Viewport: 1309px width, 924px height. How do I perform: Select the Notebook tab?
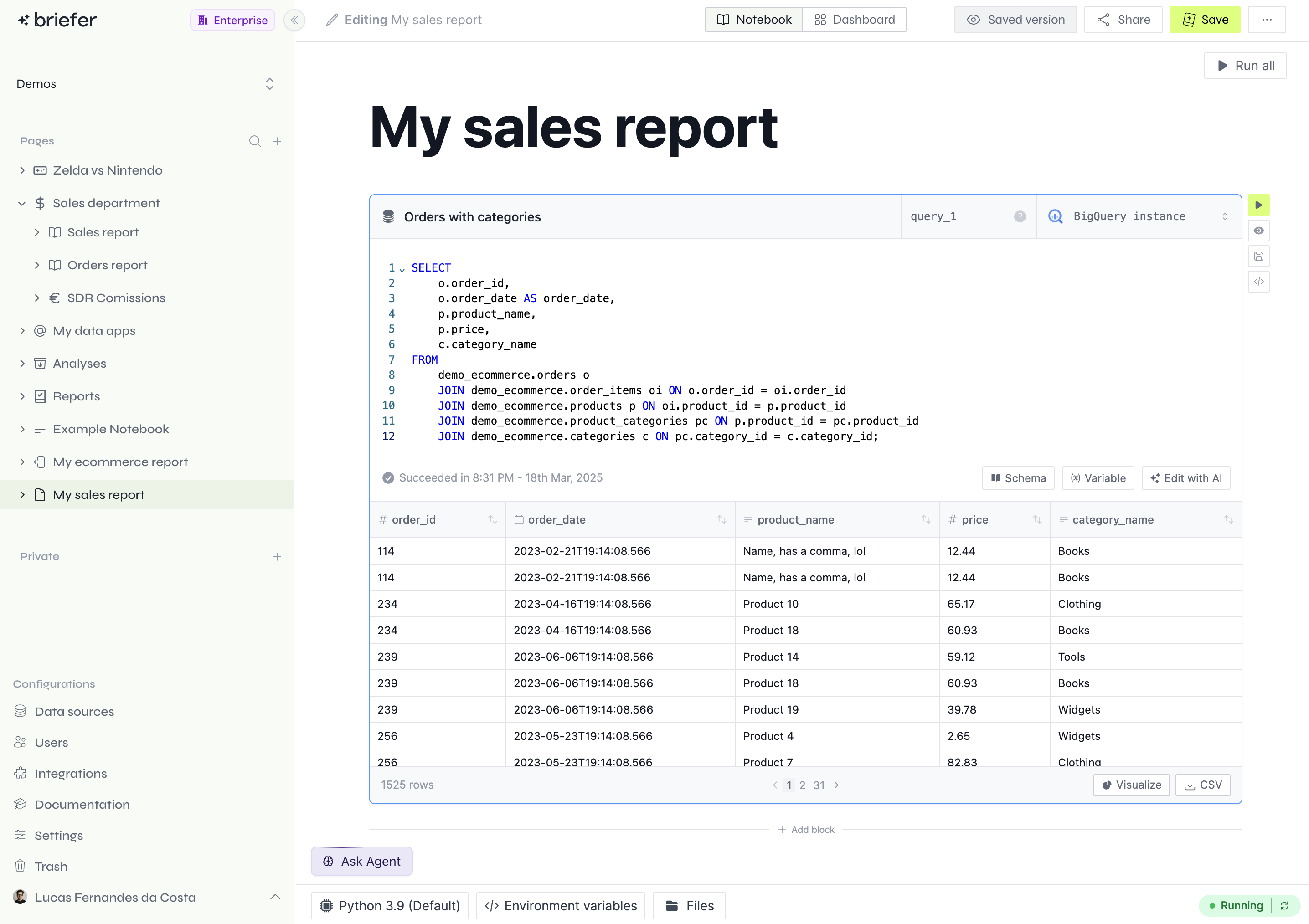[x=754, y=20]
